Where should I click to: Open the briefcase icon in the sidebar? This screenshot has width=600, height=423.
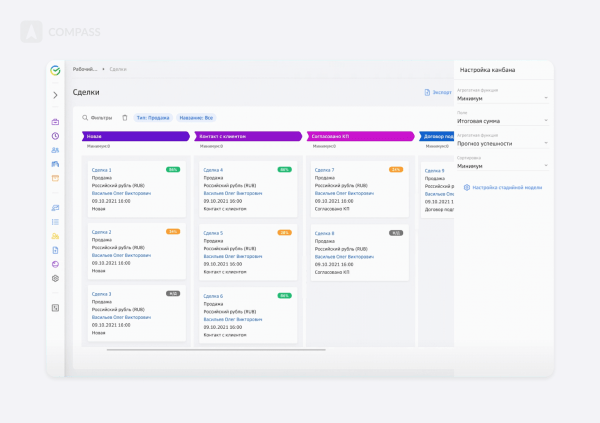point(55,122)
